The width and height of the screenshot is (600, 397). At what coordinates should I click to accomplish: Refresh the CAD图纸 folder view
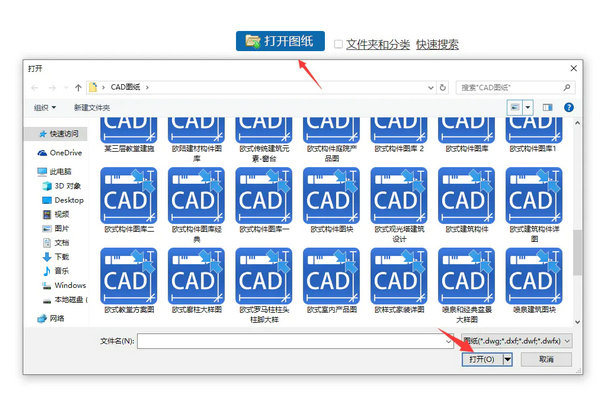pyautogui.click(x=443, y=88)
